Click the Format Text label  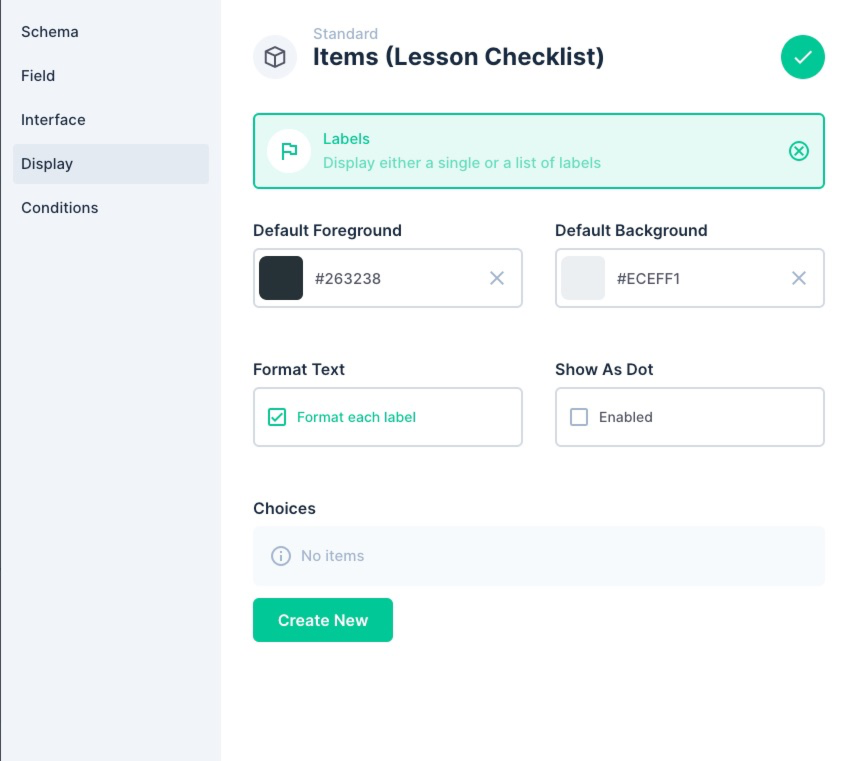pyautogui.click(x=299, y=369)
